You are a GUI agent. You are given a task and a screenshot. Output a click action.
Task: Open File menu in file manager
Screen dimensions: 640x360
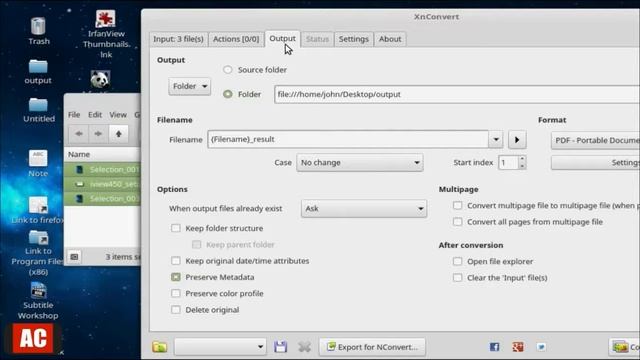(74, 115)
